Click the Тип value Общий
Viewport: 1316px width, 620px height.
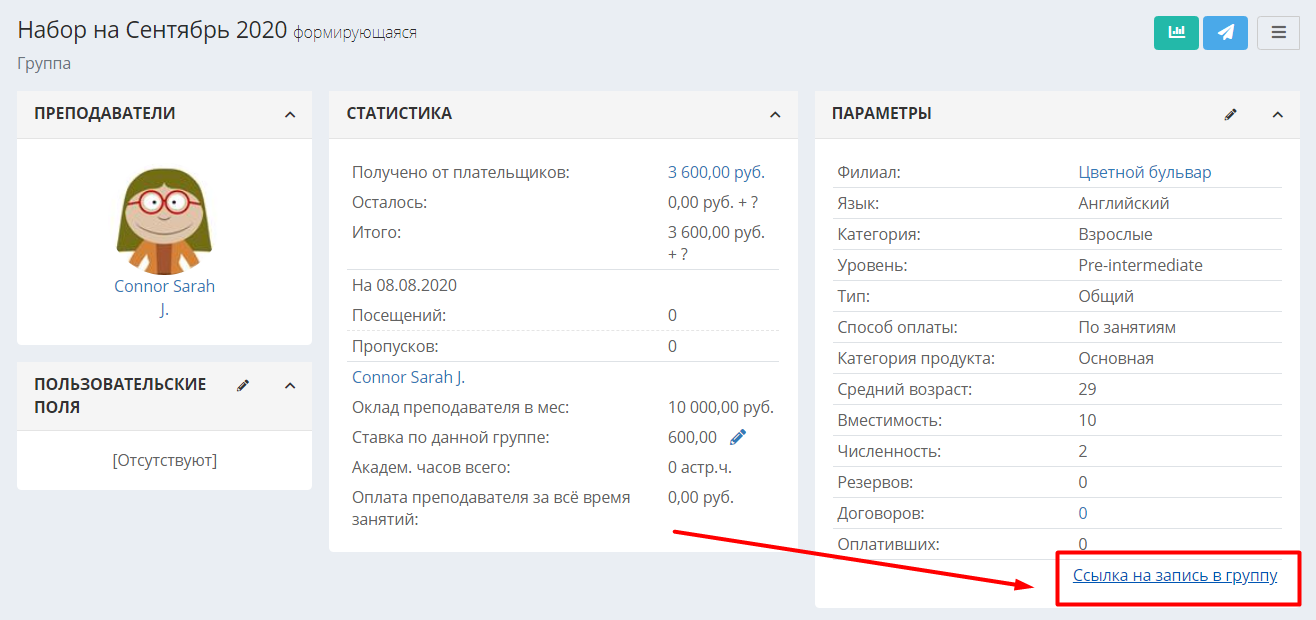click(x=1106, y=296)
